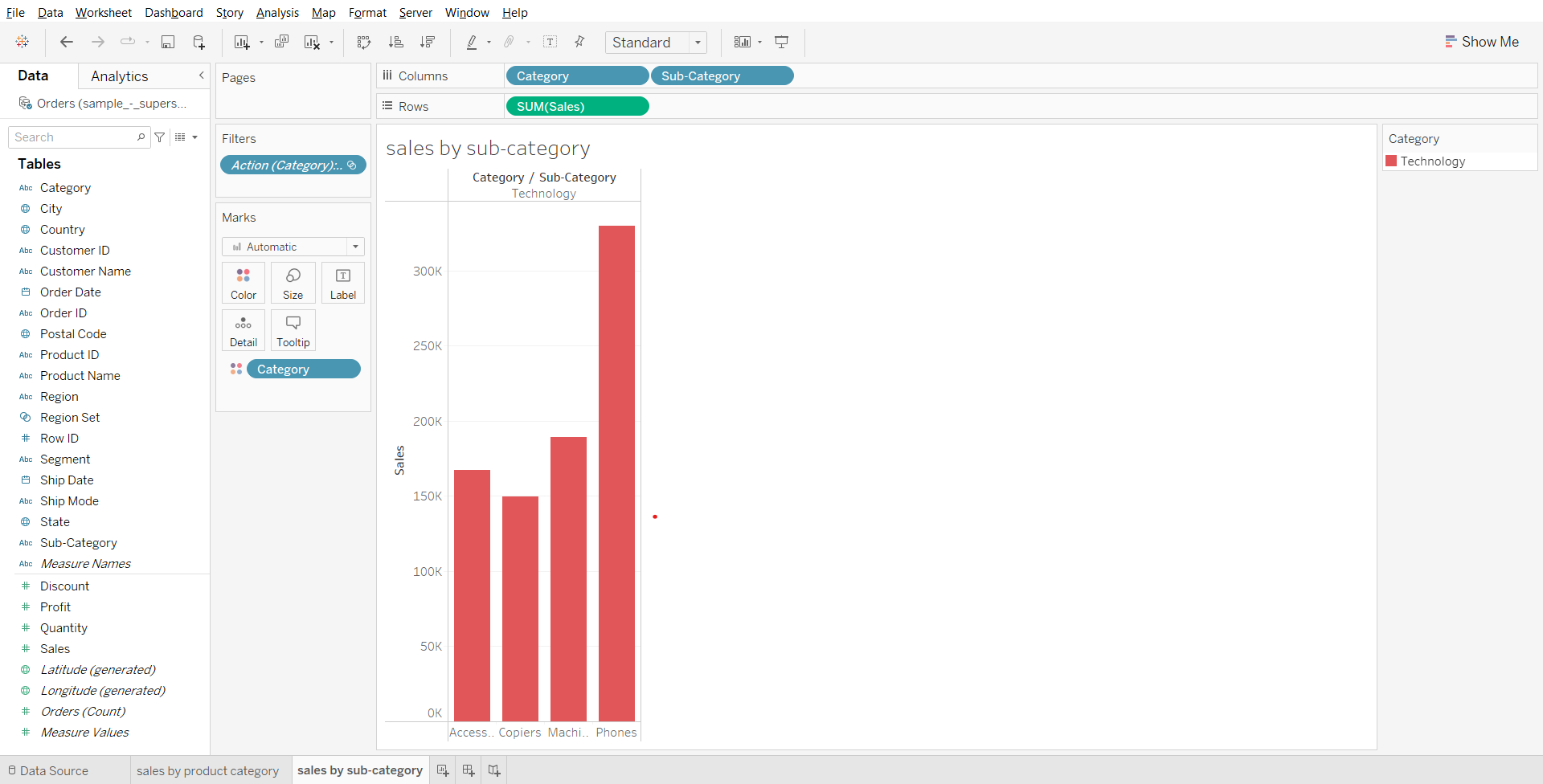Open the Analysis menu
The width and height of the screenshot is (1543, 784).
tap(277, 13)
